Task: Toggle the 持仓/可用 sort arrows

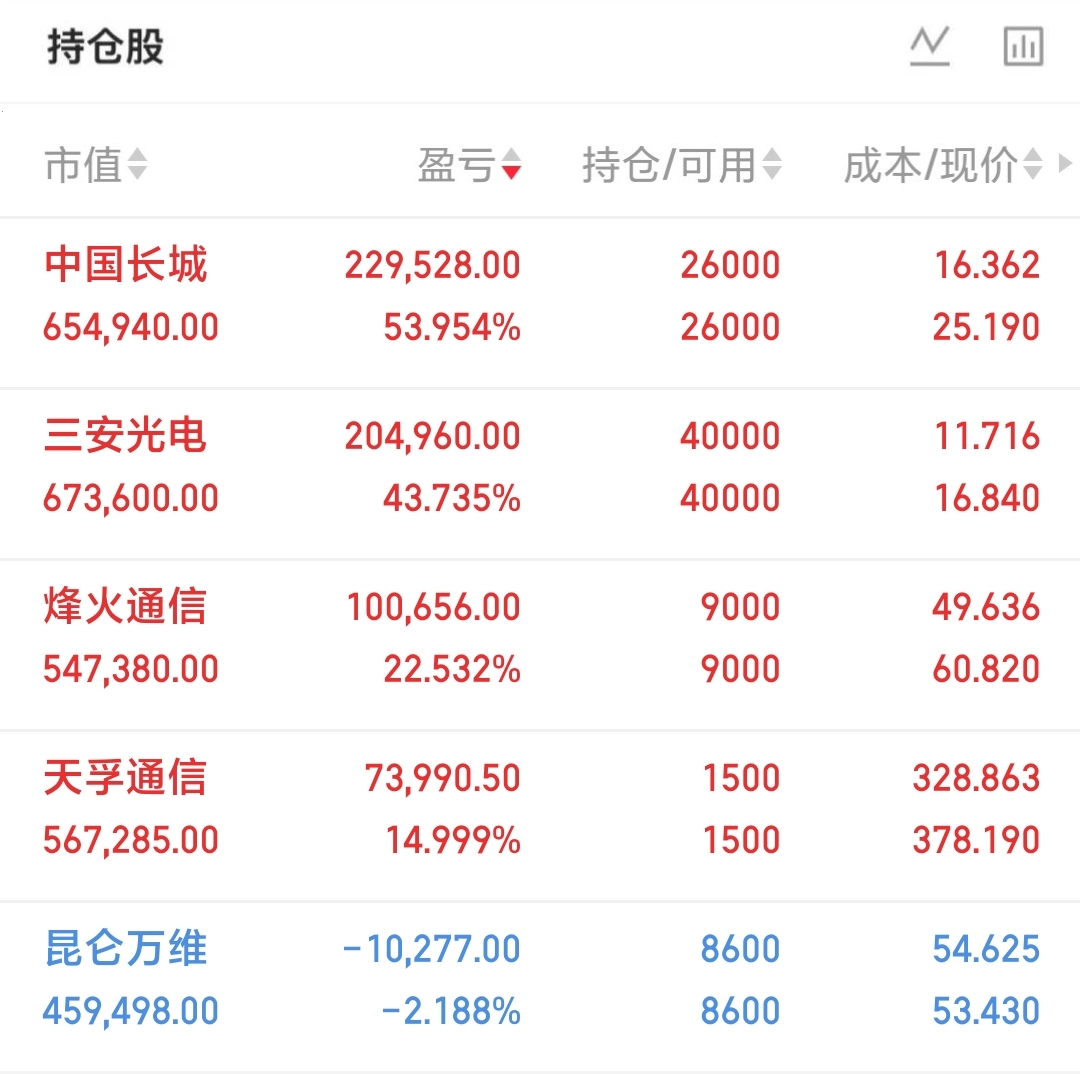Action: pyautogui.click(x=772, y=164)
